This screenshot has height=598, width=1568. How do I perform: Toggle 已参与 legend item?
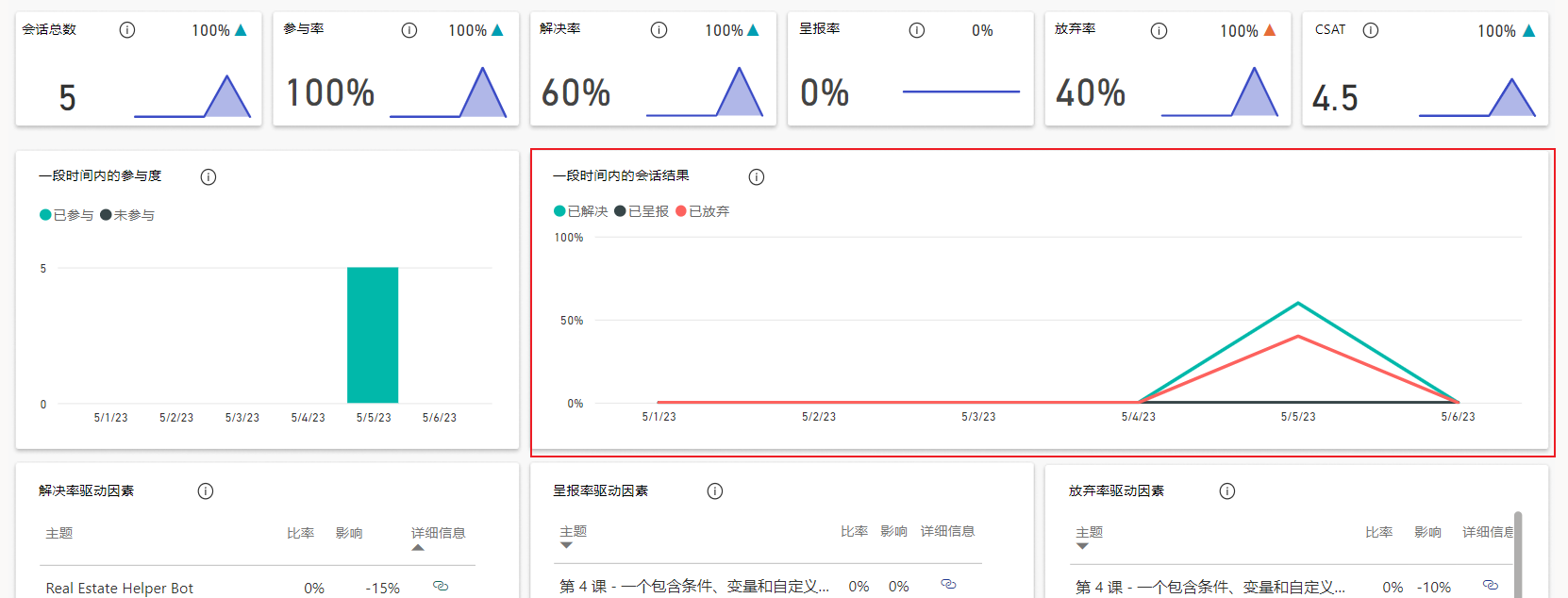click(67, 215)
